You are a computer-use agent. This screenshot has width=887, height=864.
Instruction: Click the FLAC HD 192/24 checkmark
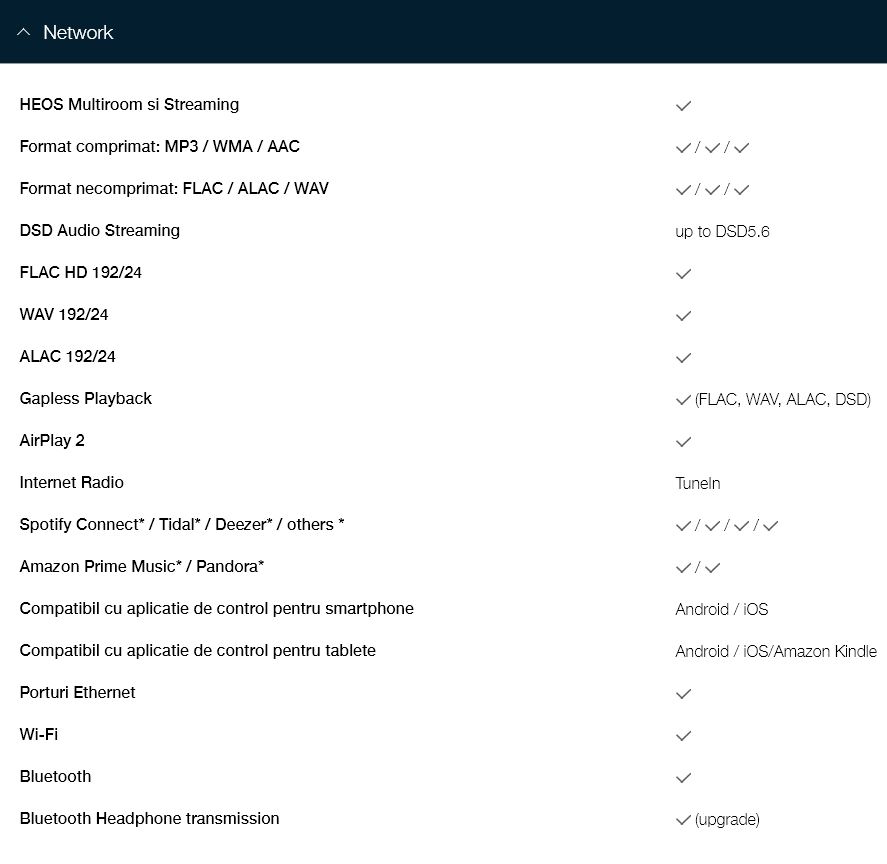click(x=683, y=274)
